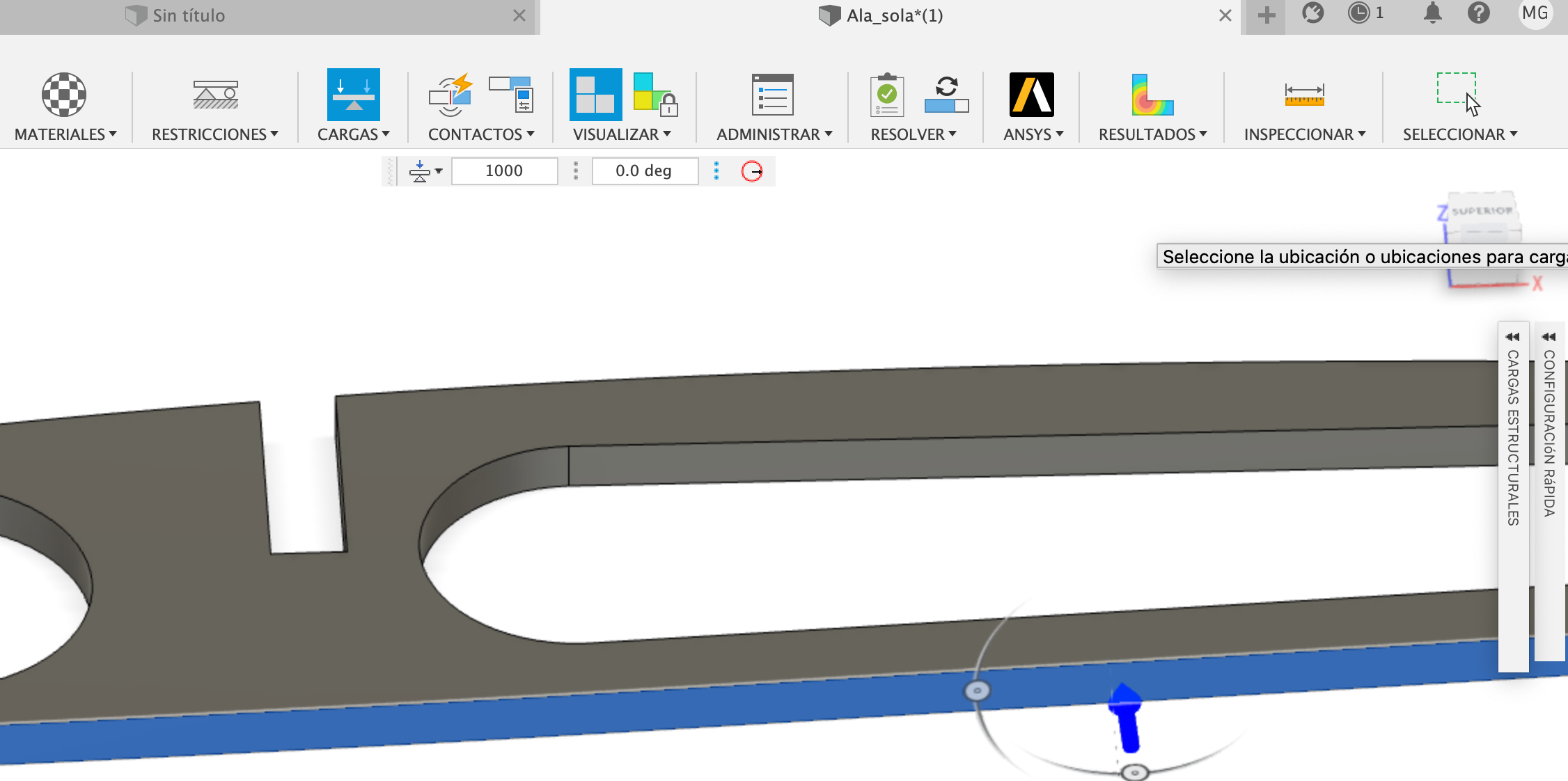
Task: Expand the VISUALIZAR dropdown menu
Action: [x=622, y=134]
